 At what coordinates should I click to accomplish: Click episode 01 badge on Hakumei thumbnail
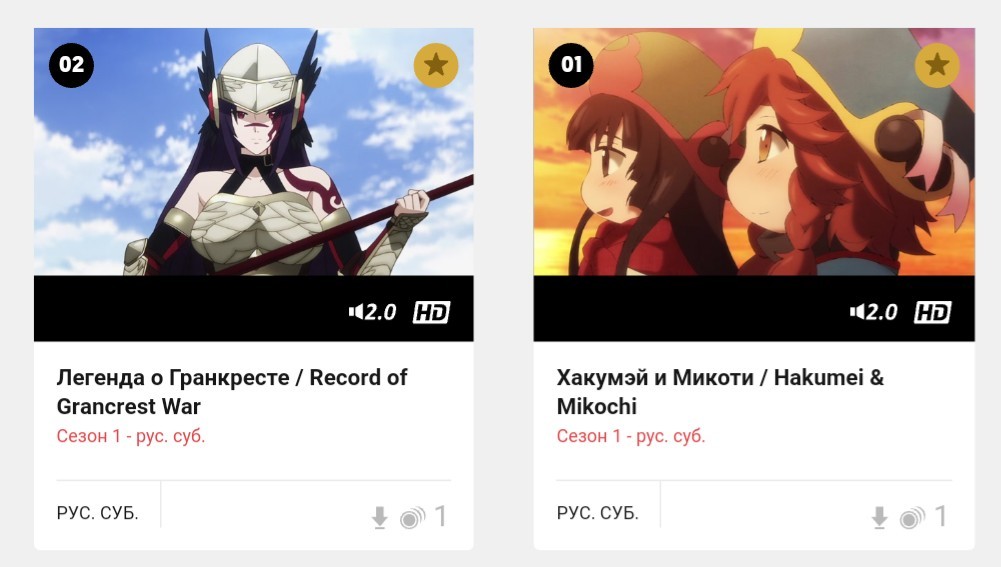571,65
